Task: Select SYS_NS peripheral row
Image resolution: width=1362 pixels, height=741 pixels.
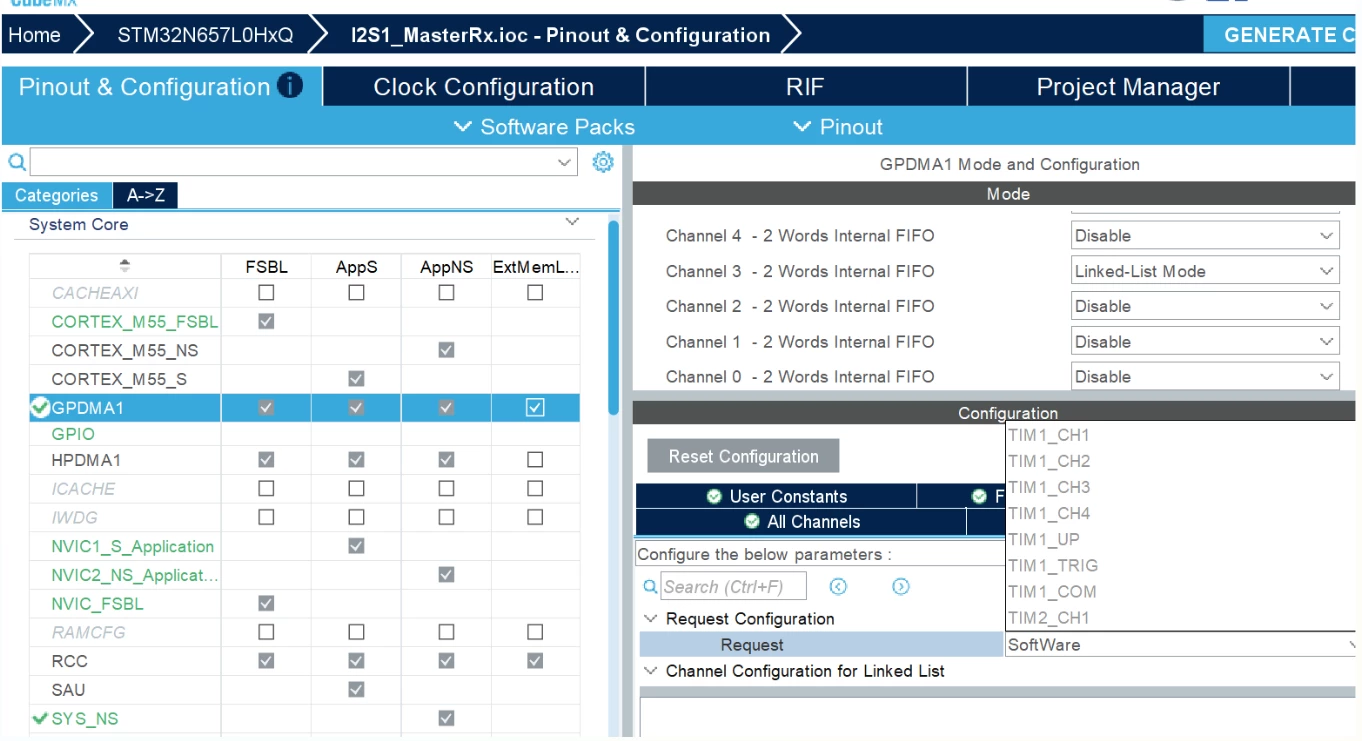Action: click(304, 718)
